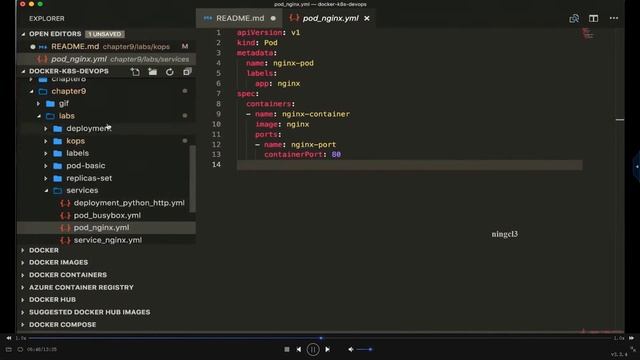The height and width of the screenshot is (360, 640).
Task: Collapse the labs folder
Action: (39, 116)
